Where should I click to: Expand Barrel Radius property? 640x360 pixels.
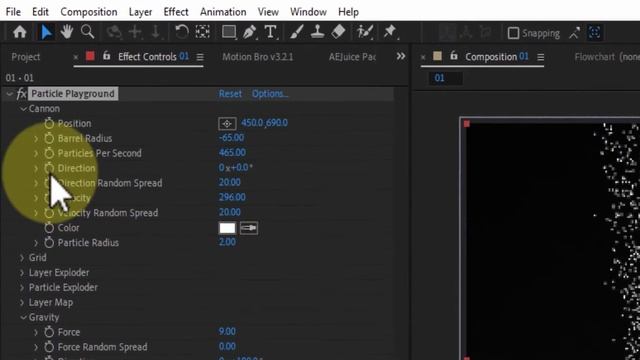(36, 139)
